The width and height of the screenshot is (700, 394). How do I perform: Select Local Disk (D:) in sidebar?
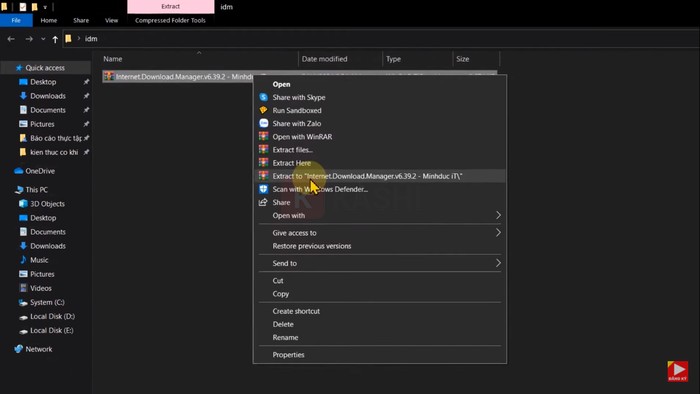pyautogui.click(x=52, y=316)
